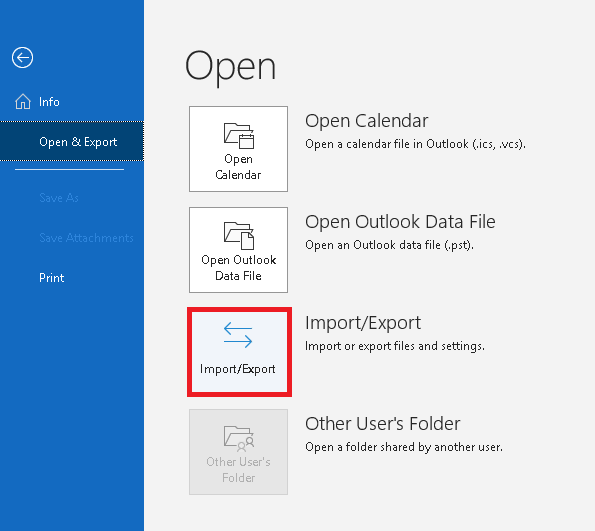Viewport: 595px width, 531px height.
Task: Click the back arrow circle icon
Action: click(22, 58)
